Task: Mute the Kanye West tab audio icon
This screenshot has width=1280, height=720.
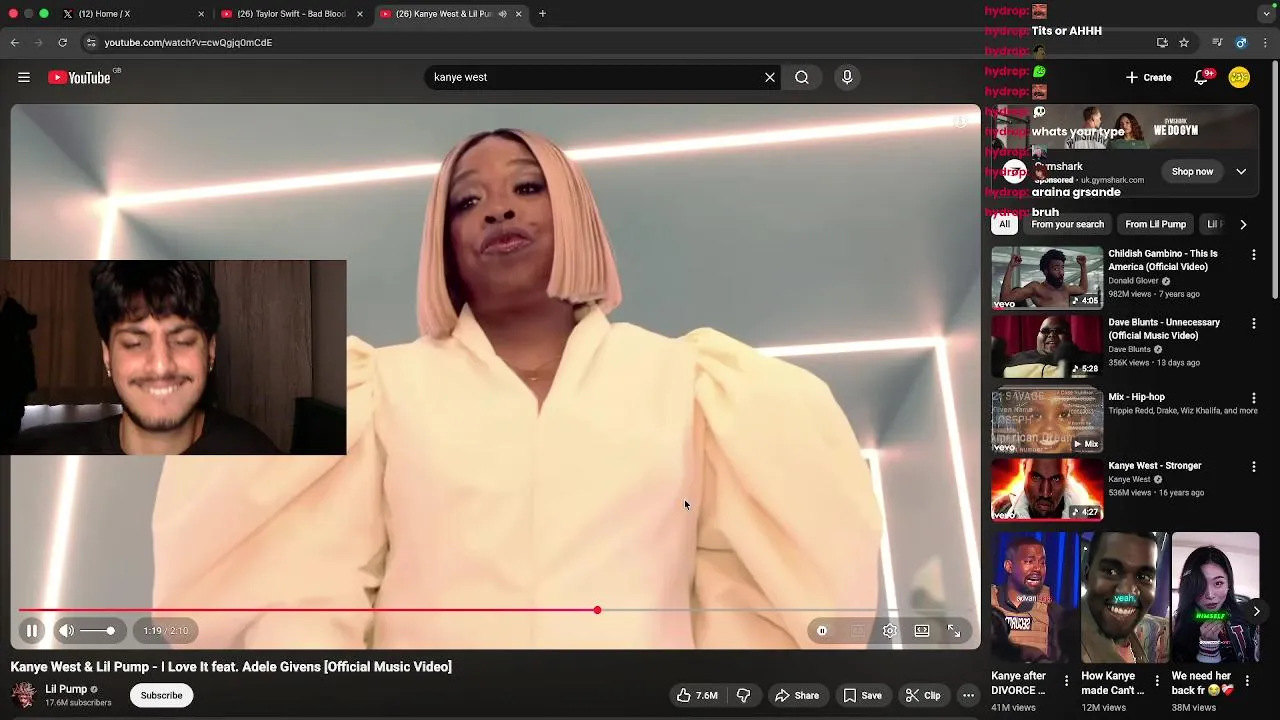Action: click(x=502, y=14)
